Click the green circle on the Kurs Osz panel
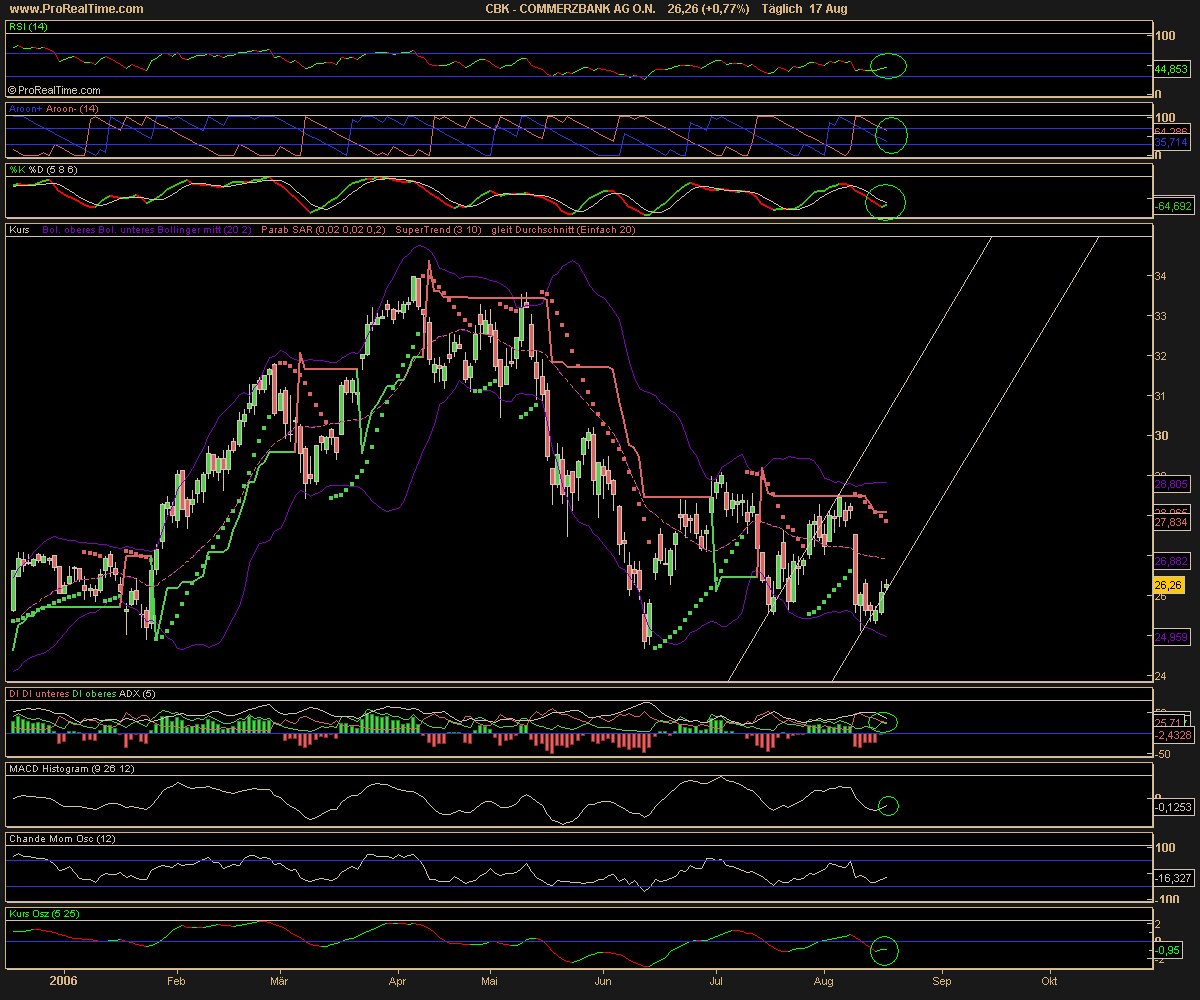Viewport: 1200px width, 1000px height. (x=884, y=951)
